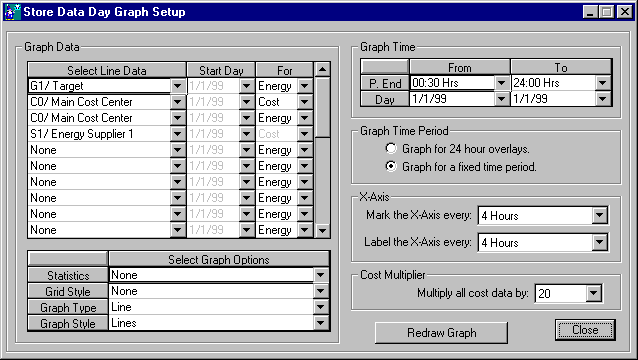
Task: Click the Graph Style row label
Action: pyautogui.click(x=68, y=323)
